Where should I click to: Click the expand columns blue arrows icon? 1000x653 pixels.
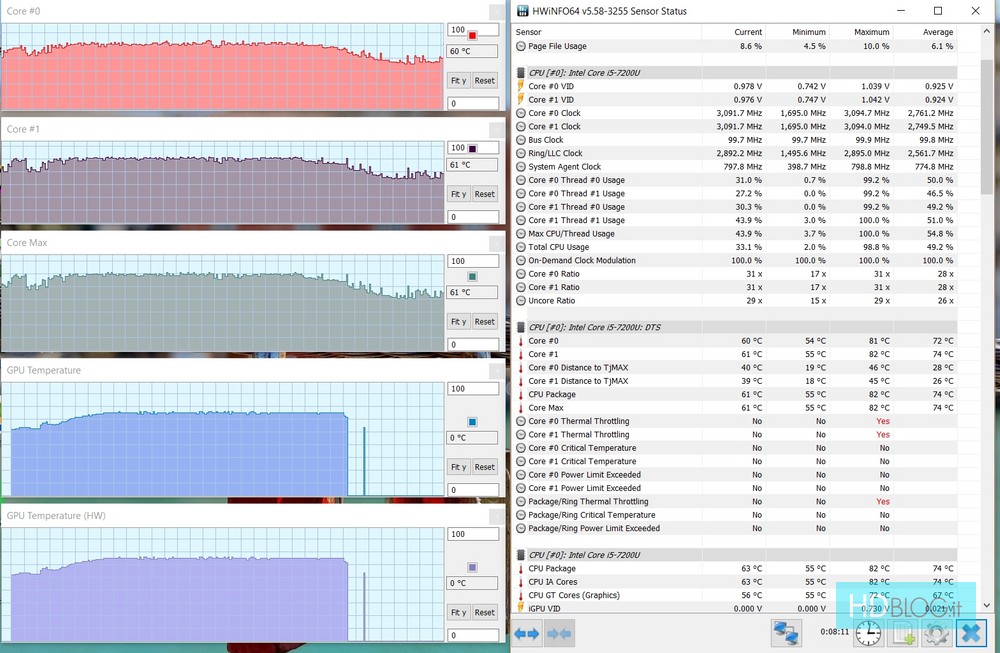pos(527,633)
